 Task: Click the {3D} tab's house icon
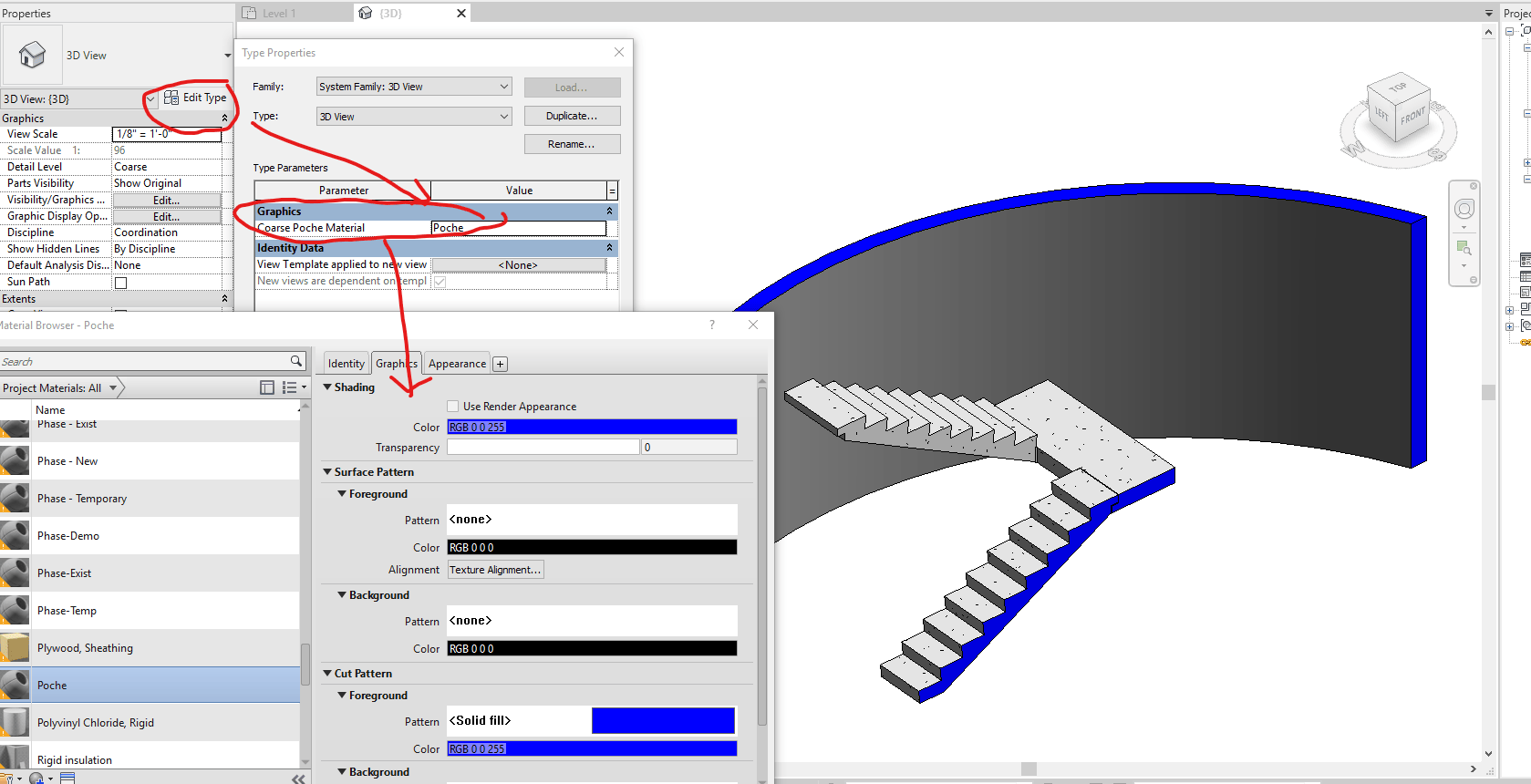tap(366, 13)
